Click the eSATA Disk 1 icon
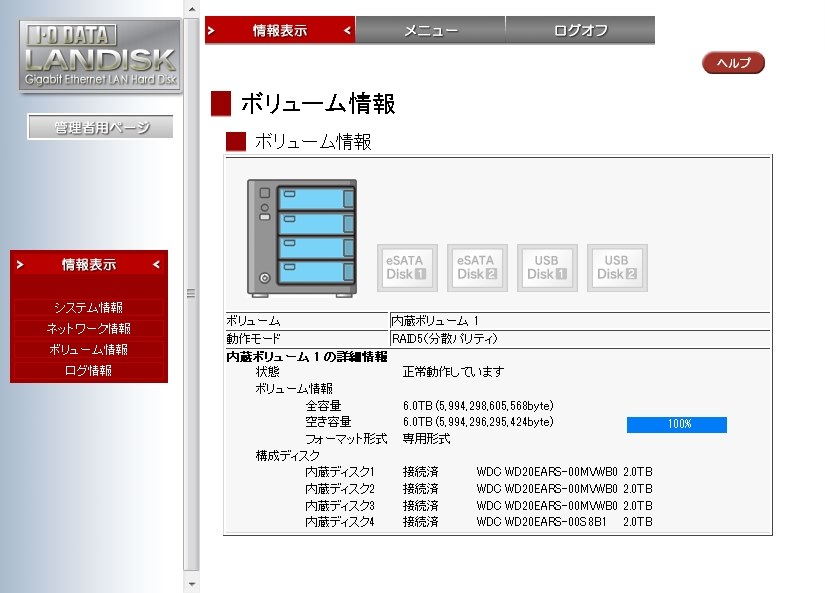The height and width of the screenshot is (593, 825). point(407,268)
